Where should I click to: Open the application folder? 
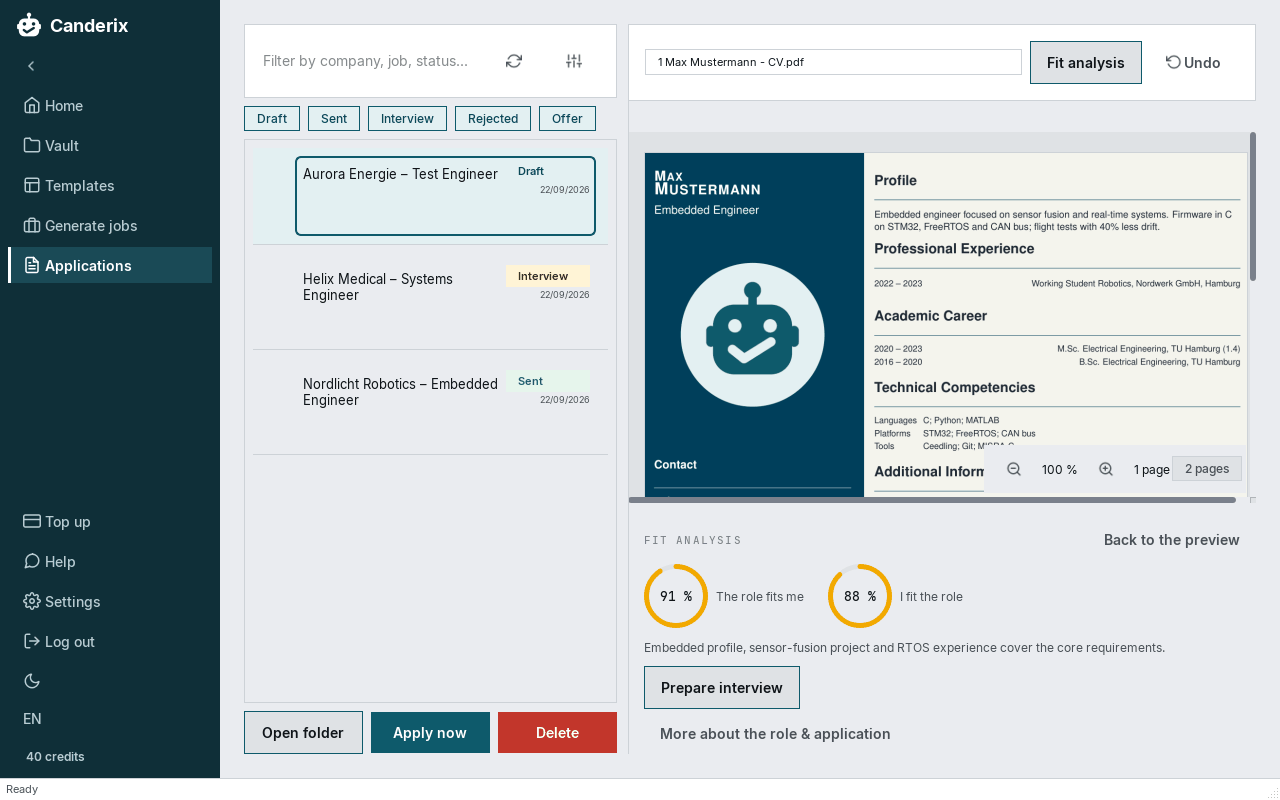303,733
